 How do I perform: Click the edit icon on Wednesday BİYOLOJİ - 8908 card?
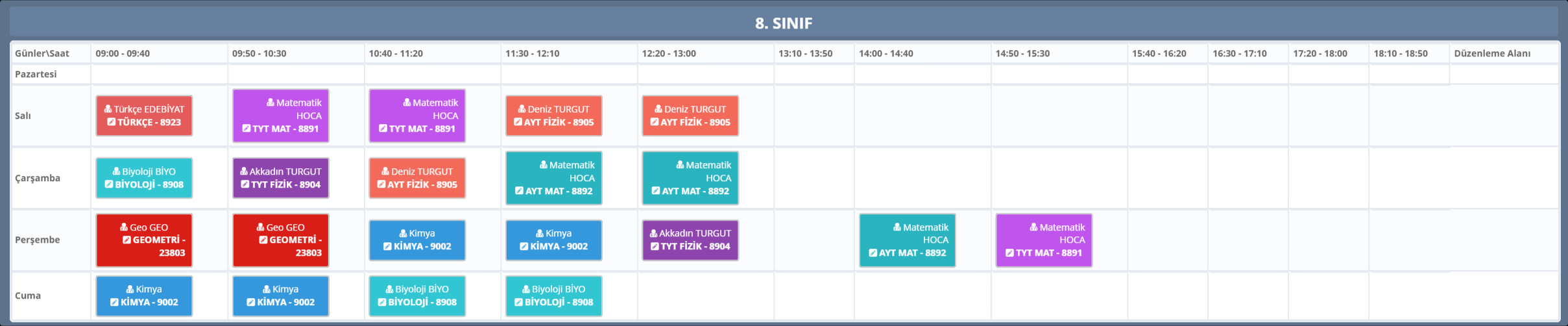point(108,184)
